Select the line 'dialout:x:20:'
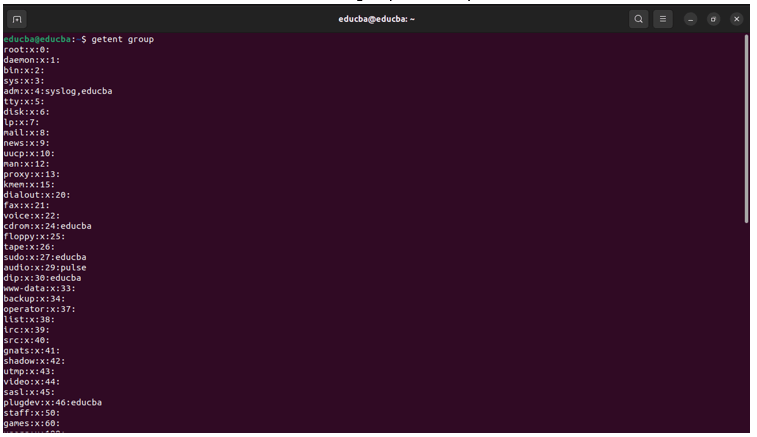Image resolution: width=757 pixels, height=437 pixels. [37, 195]
